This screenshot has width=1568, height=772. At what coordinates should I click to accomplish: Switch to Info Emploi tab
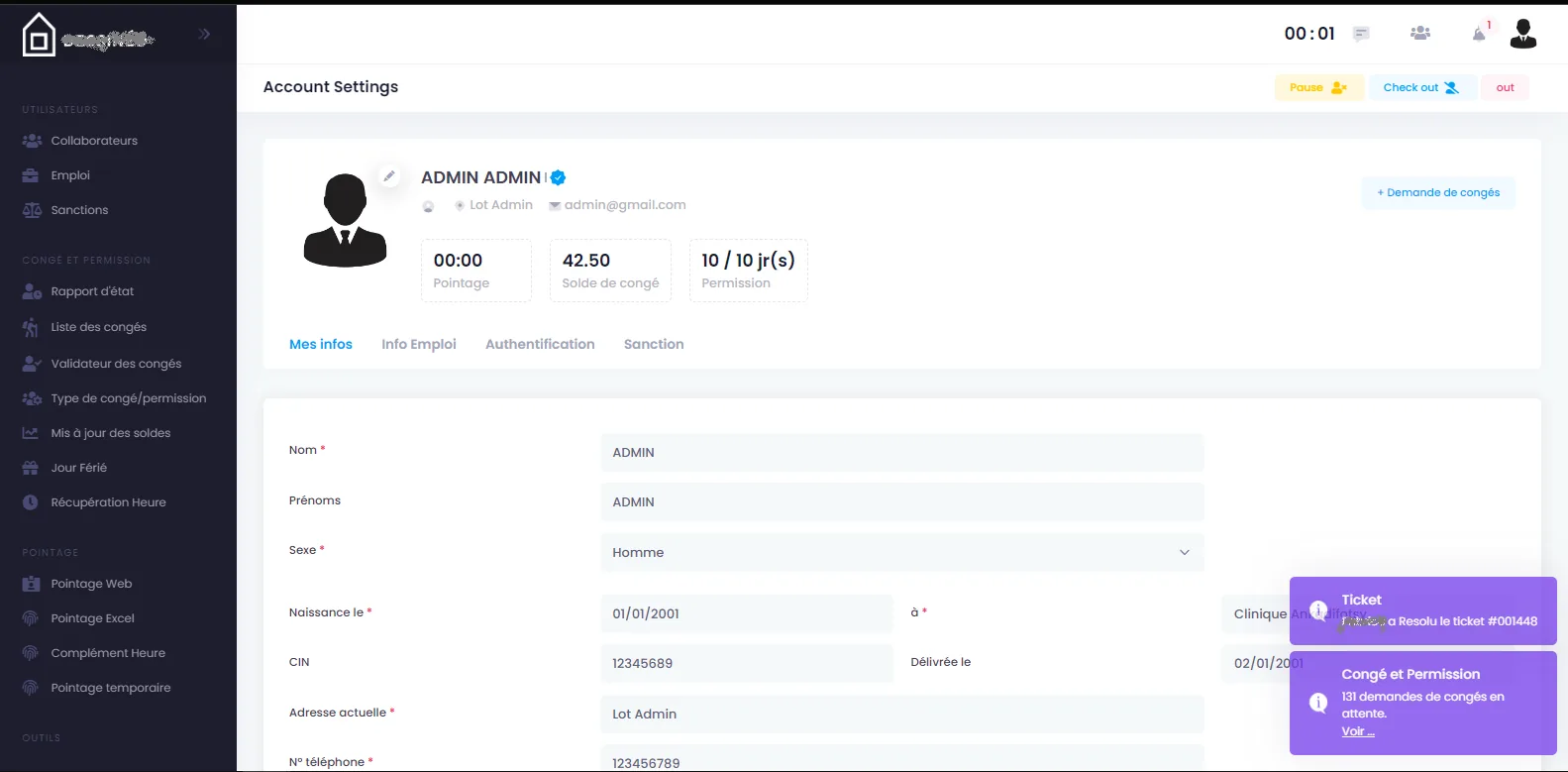coord(419,344)
